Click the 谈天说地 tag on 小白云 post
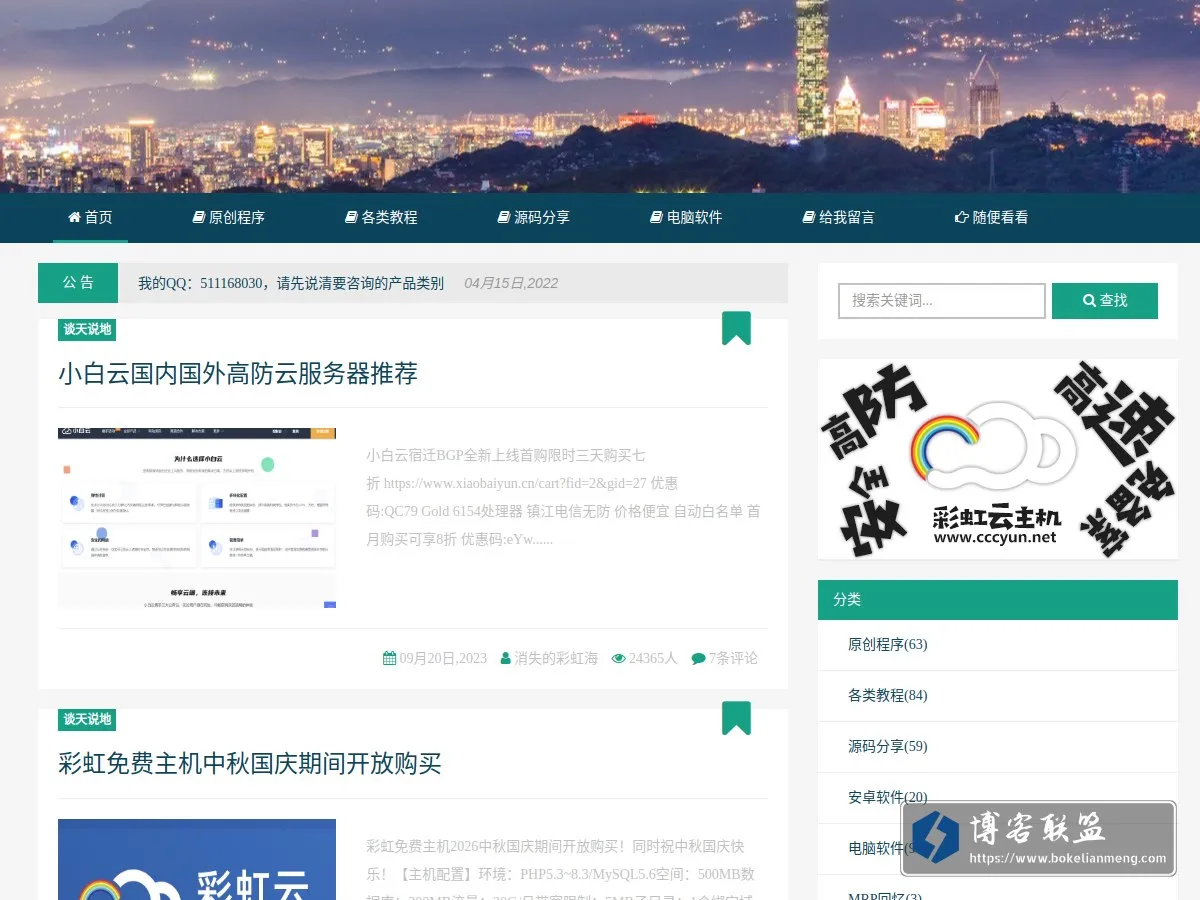This screenshot has width=1200, height=900. (x=87, y=330)
